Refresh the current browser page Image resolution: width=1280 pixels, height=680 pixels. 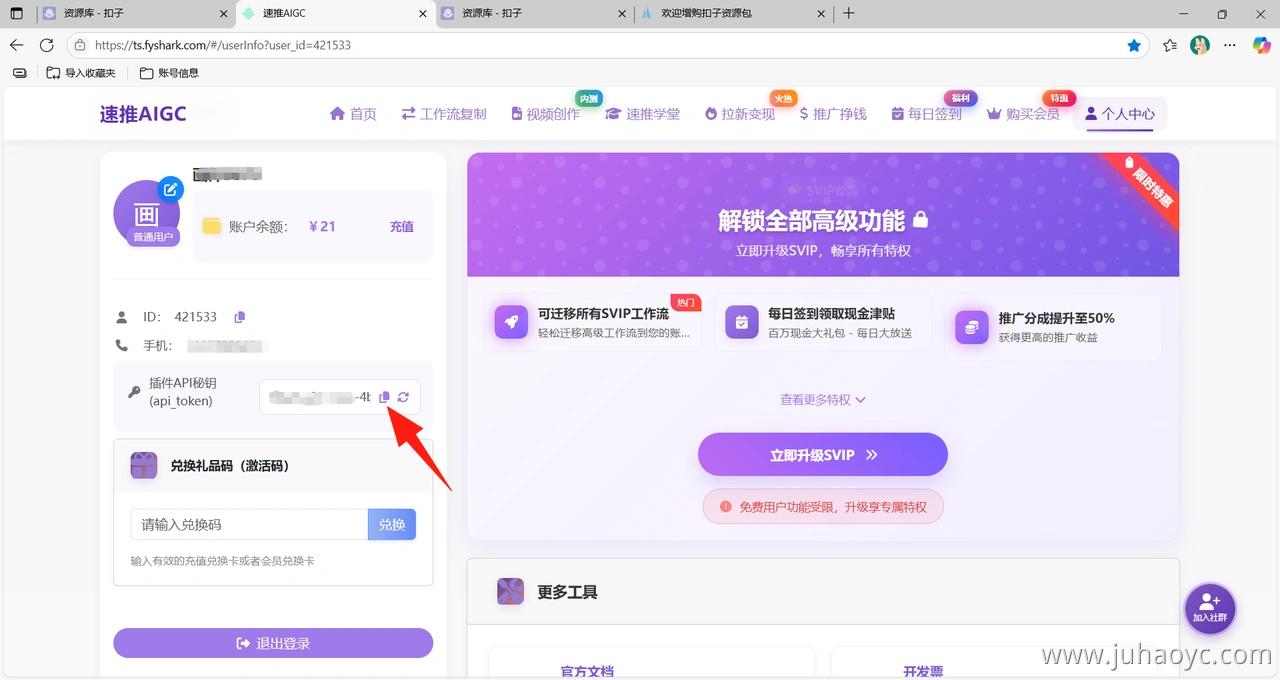pyautogui.click(x=46, y=45)
